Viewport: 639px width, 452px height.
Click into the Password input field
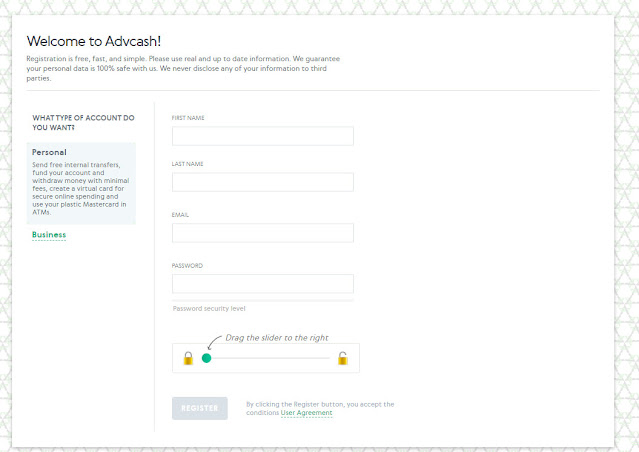click(x=263, y=284)
